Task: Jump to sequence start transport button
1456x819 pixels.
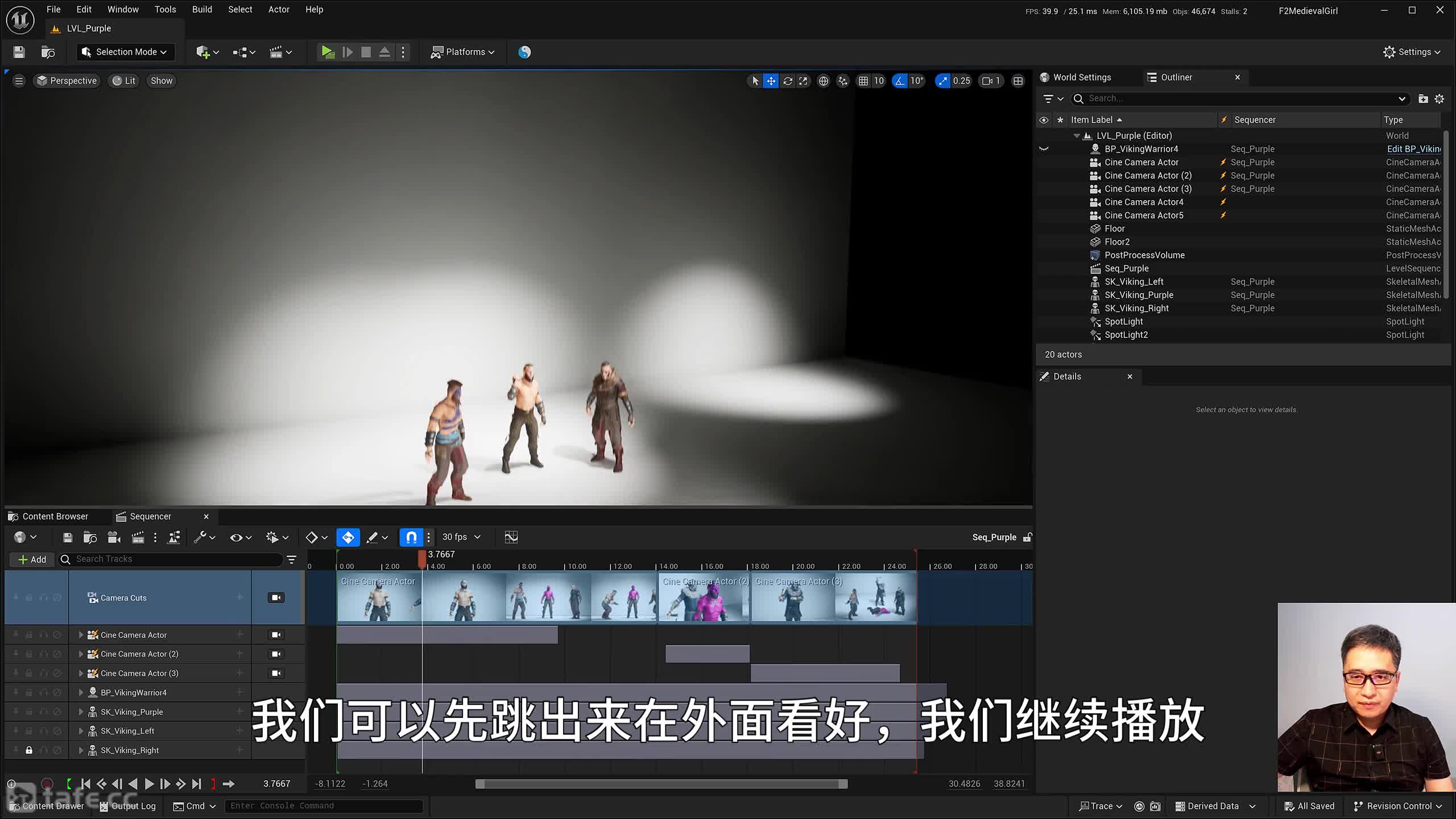Action: click(85, 784)
